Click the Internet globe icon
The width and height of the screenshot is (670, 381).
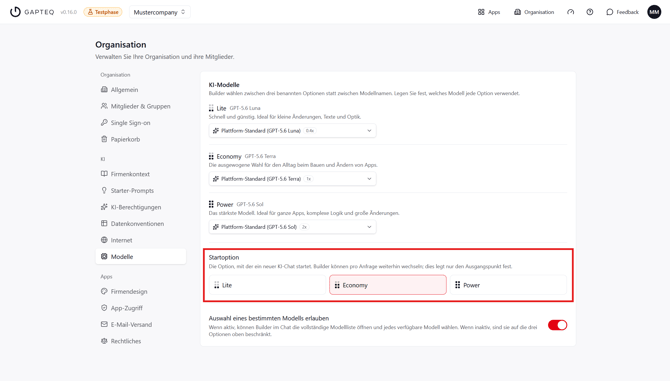[104, 240]
